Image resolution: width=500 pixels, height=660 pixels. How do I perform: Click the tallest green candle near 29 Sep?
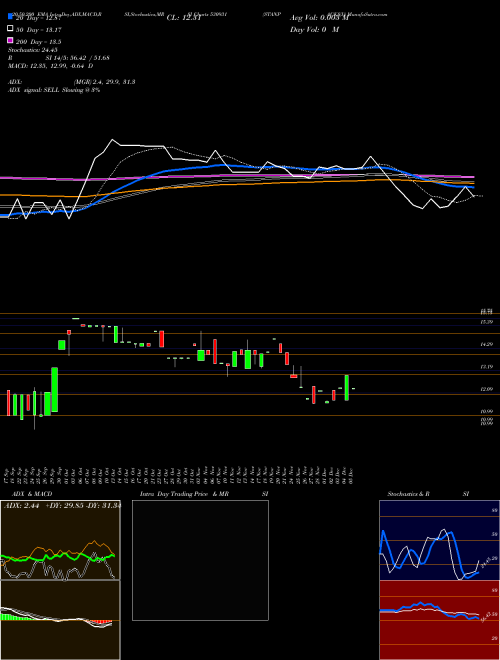pos(55,389)
